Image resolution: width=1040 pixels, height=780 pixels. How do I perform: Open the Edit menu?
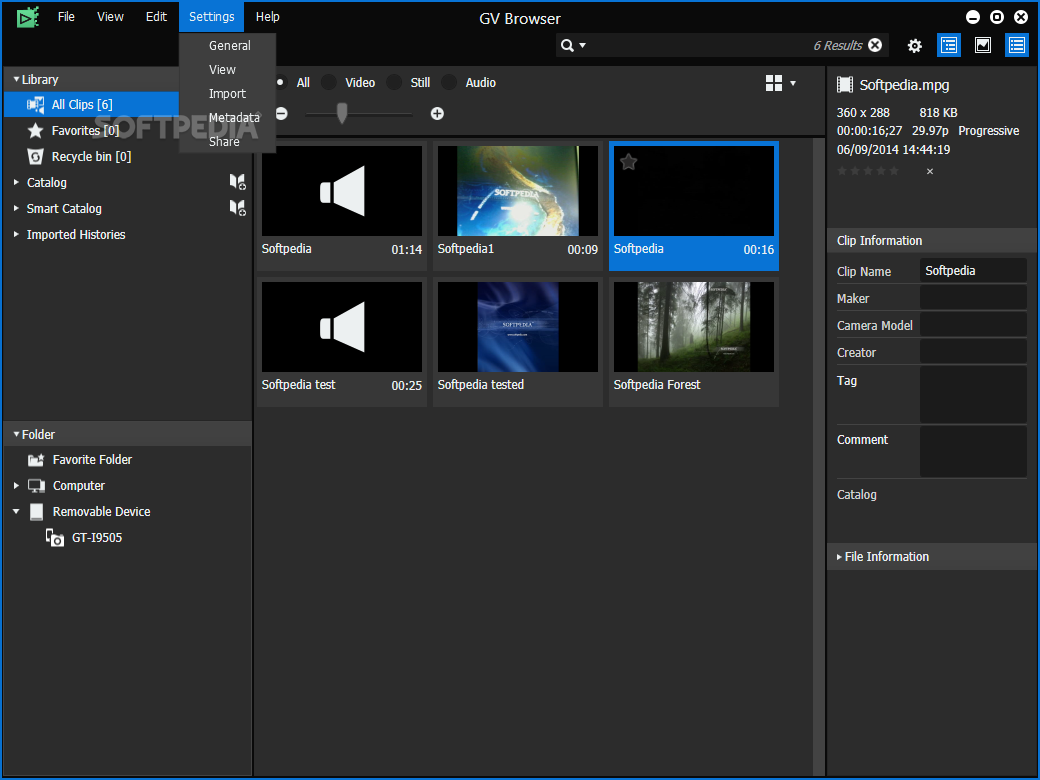[x=157, y=17]
